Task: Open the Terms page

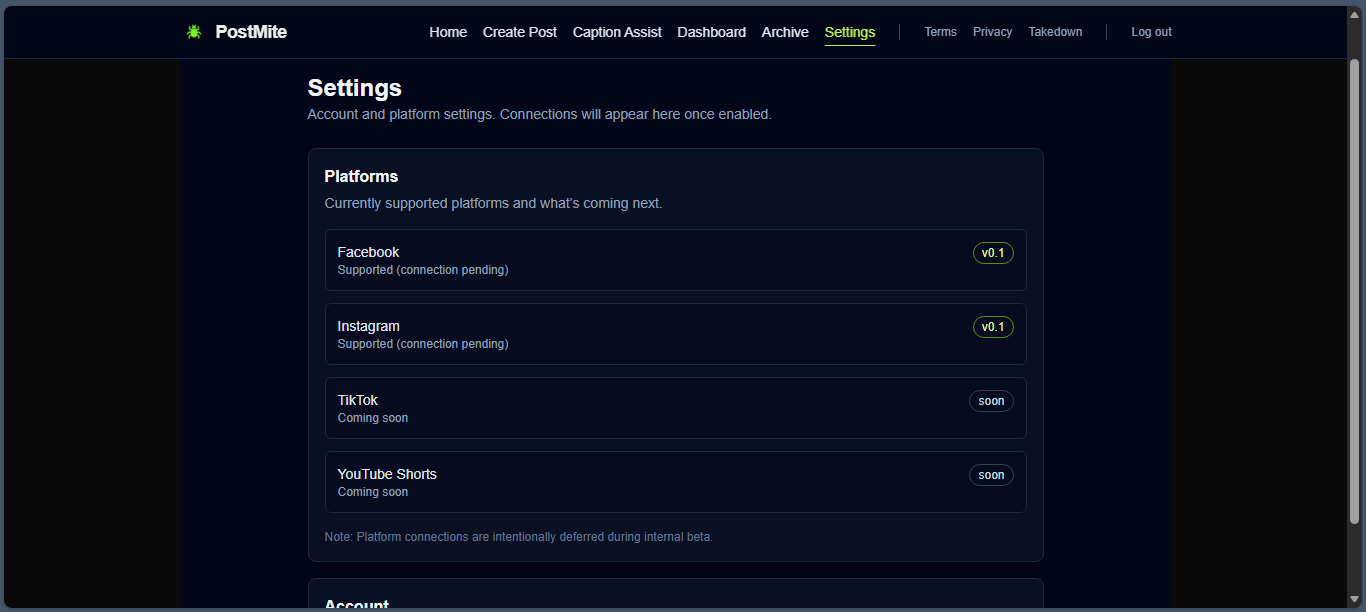Action: point(940,31)
